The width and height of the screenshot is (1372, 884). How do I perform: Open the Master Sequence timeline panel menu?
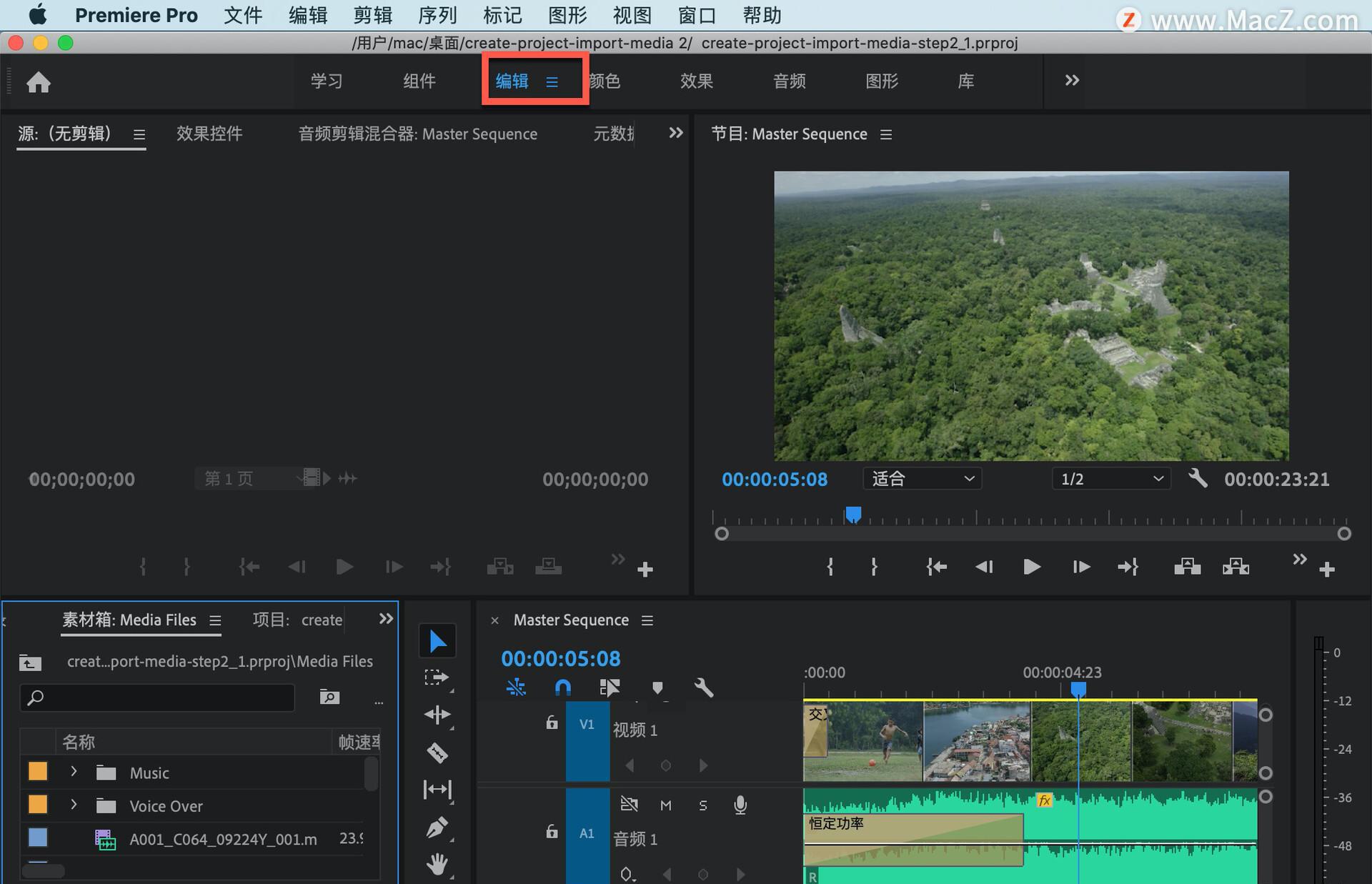[x=647, y=620]
